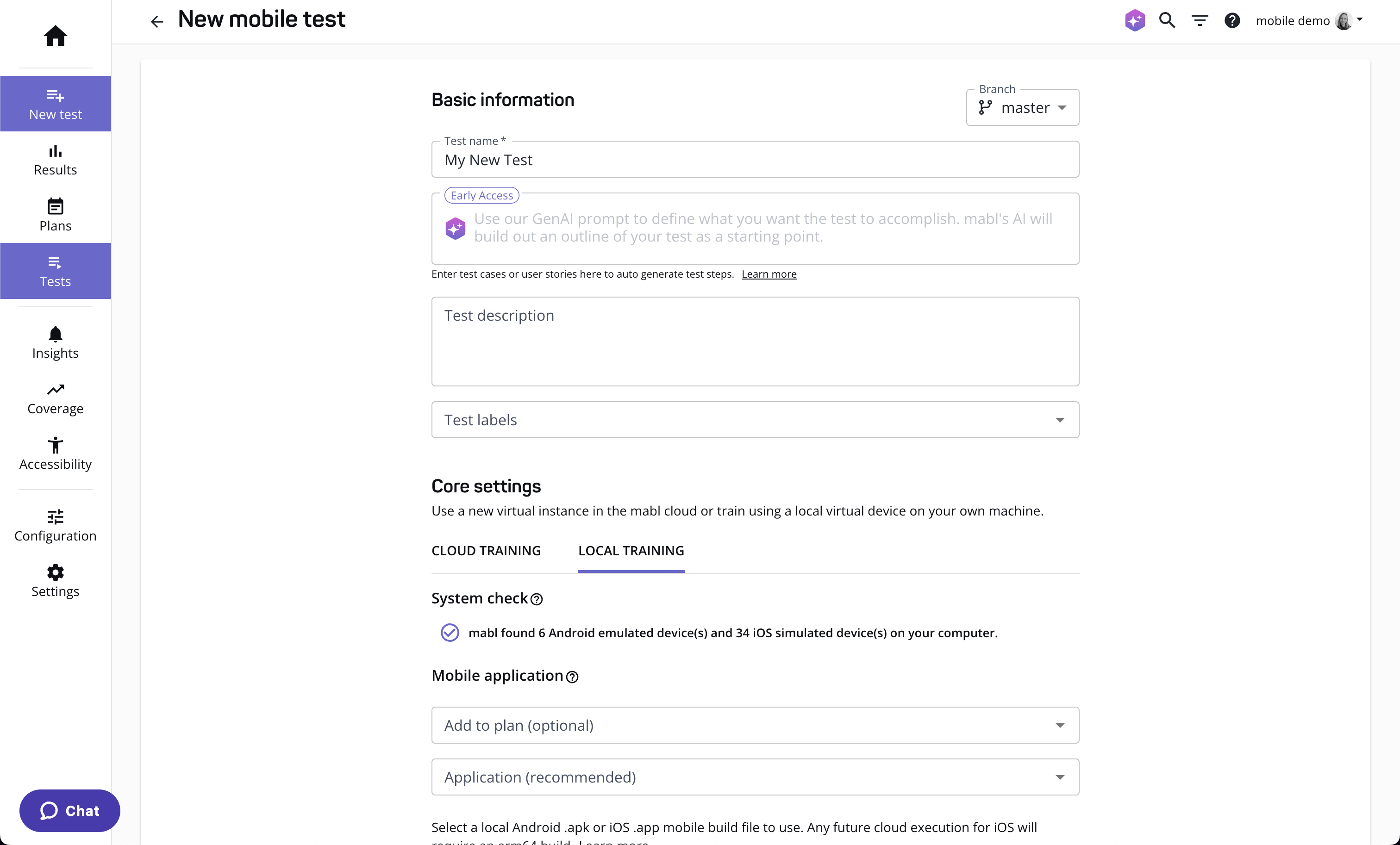Expand Add to plan (optional) dropdown
Image resolution: width=1400 pixels, height=845 pixels.
click(x=755, y=725)
